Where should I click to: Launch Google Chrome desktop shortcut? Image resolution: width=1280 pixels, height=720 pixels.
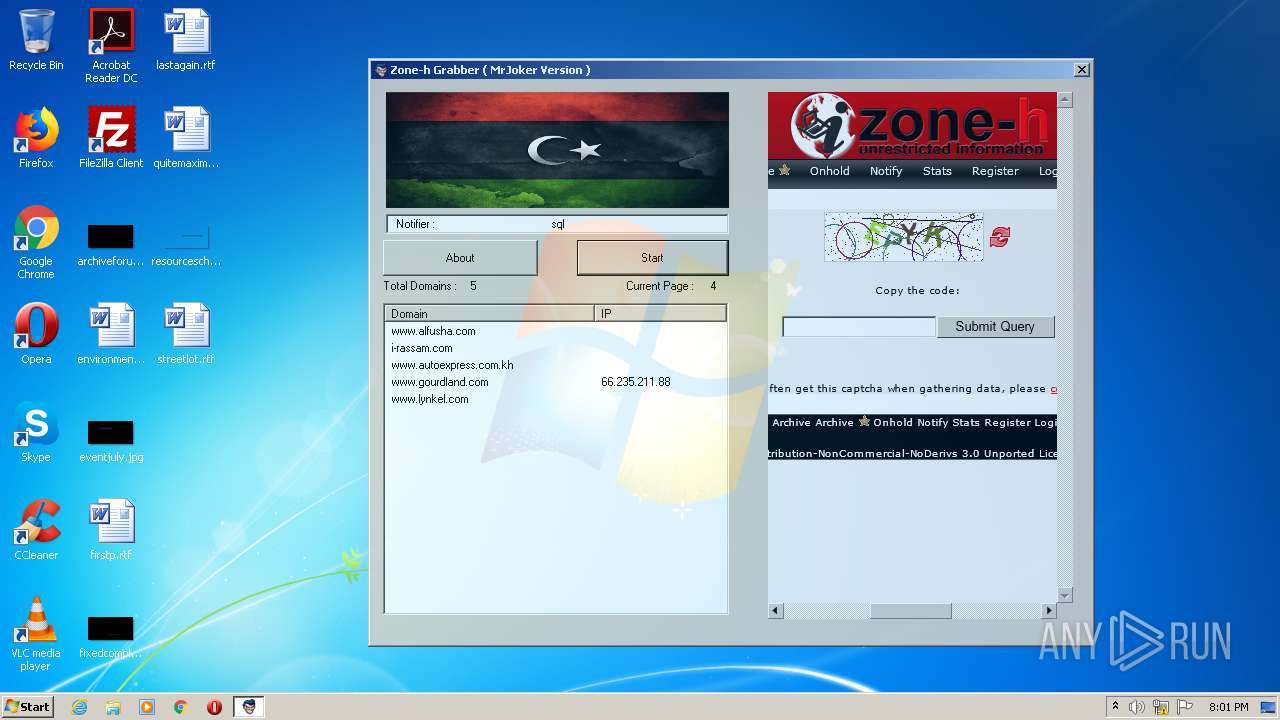[36, 241]
